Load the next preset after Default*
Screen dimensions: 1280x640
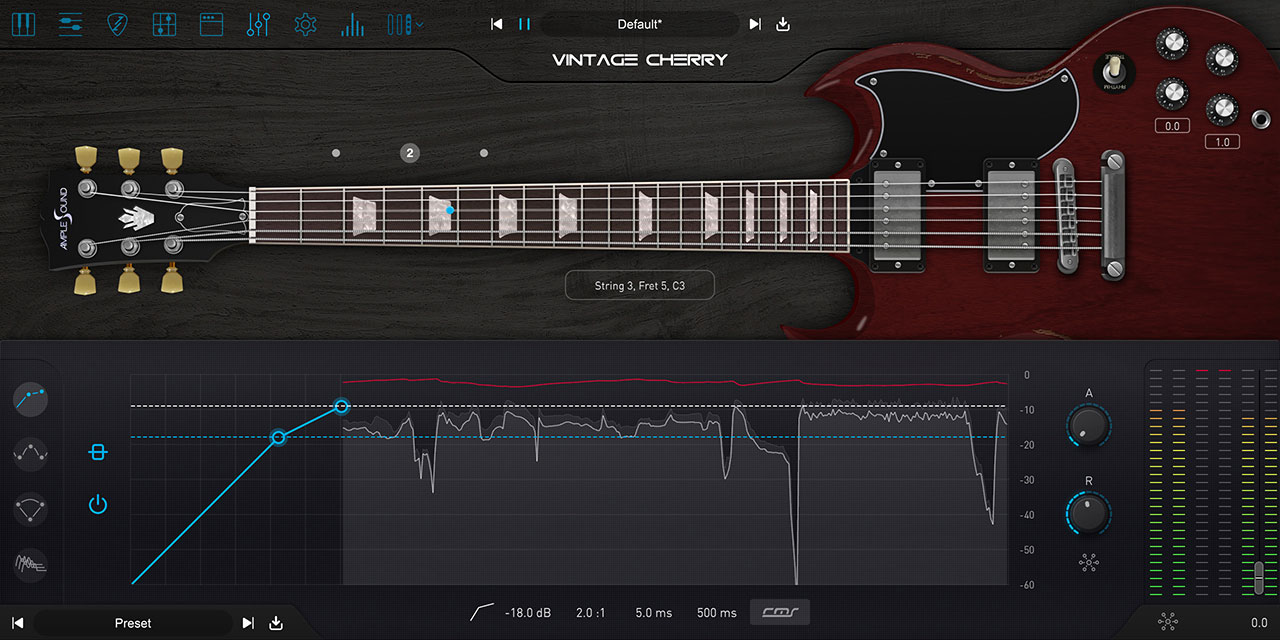(755, 24)
